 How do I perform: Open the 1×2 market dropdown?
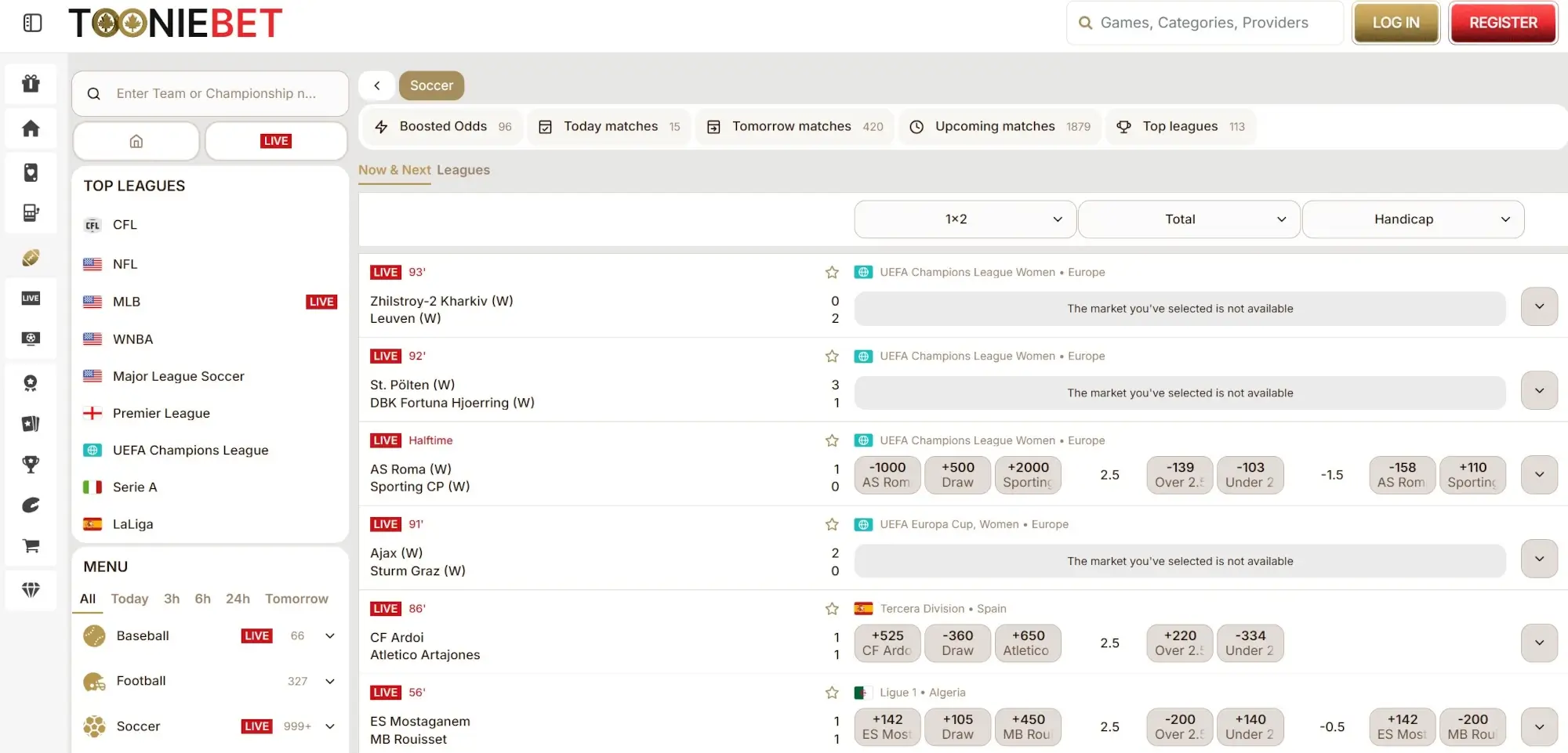point(964,219)
